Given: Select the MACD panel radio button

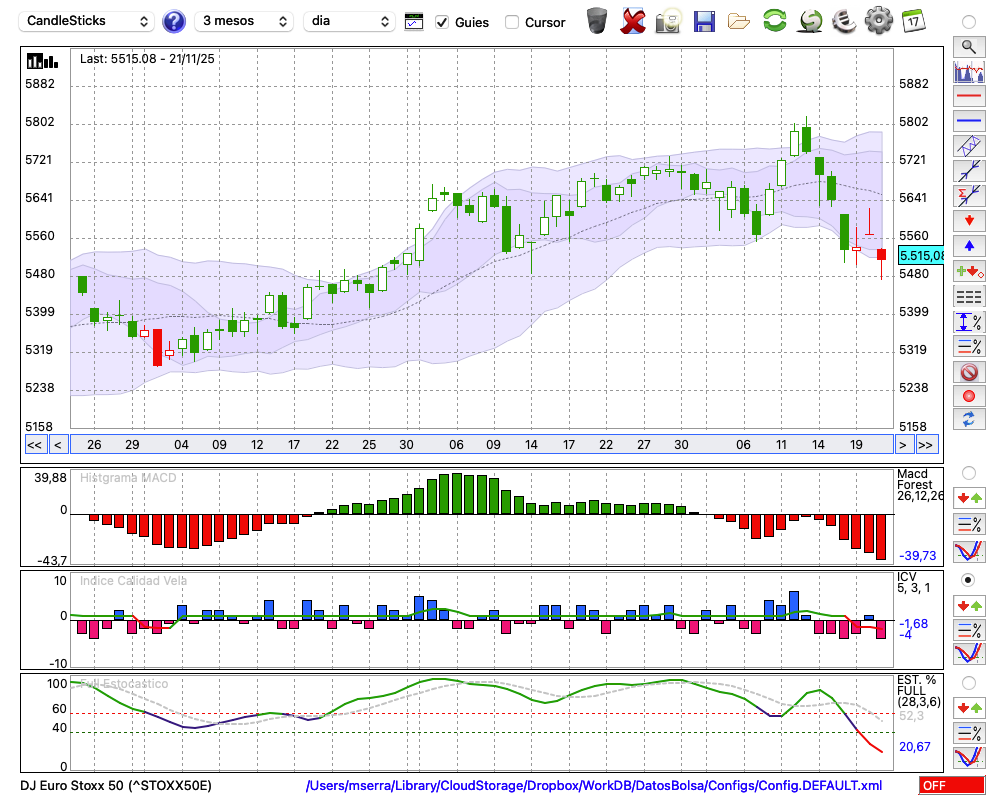Looking at the screenshot, I should [969, 473].
